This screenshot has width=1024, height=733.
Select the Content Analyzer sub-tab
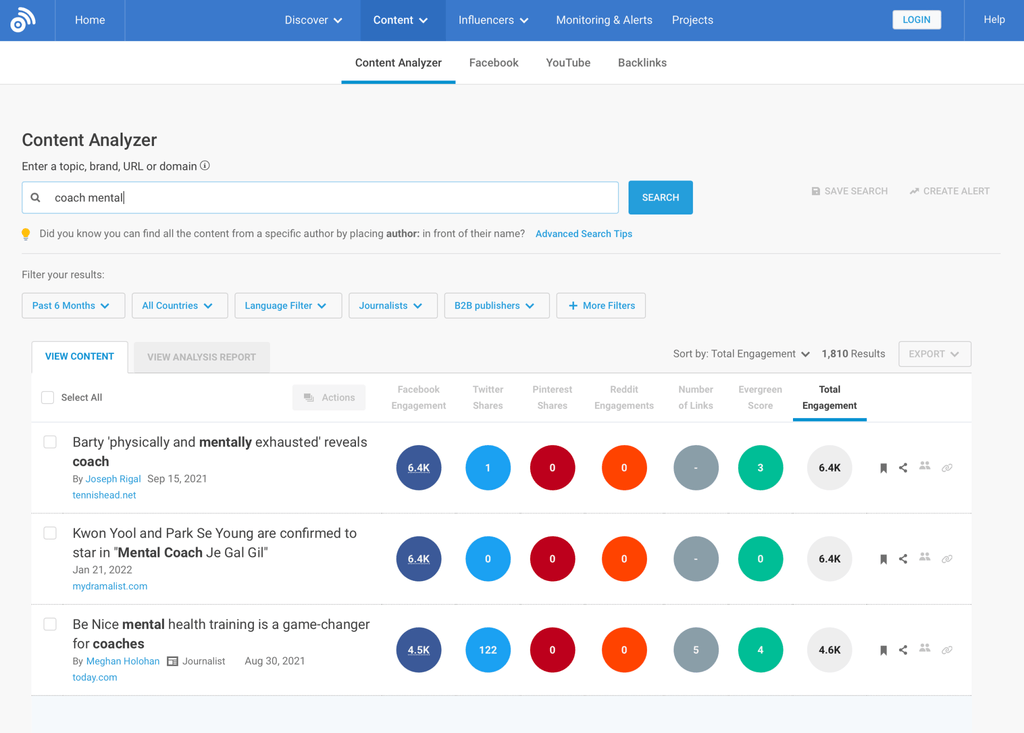(x=398, y=63)
